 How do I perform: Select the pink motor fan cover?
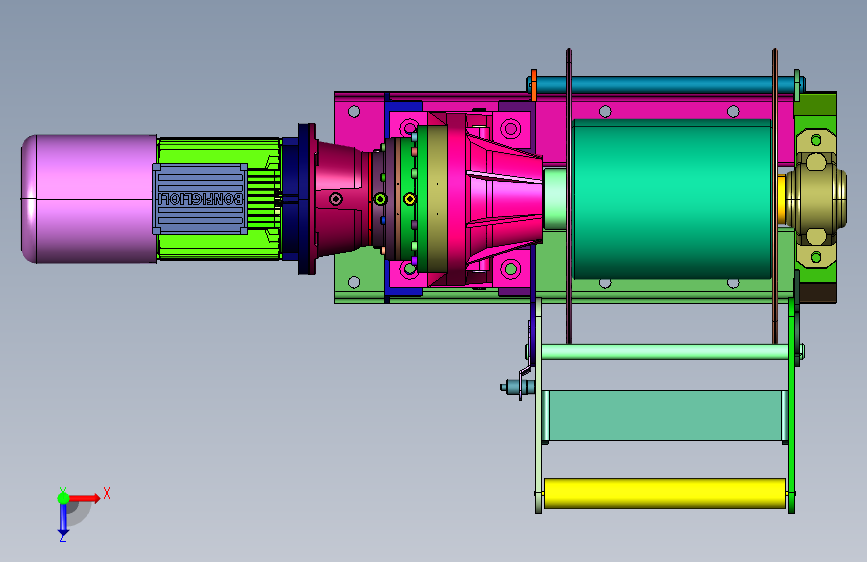point(88,199)
